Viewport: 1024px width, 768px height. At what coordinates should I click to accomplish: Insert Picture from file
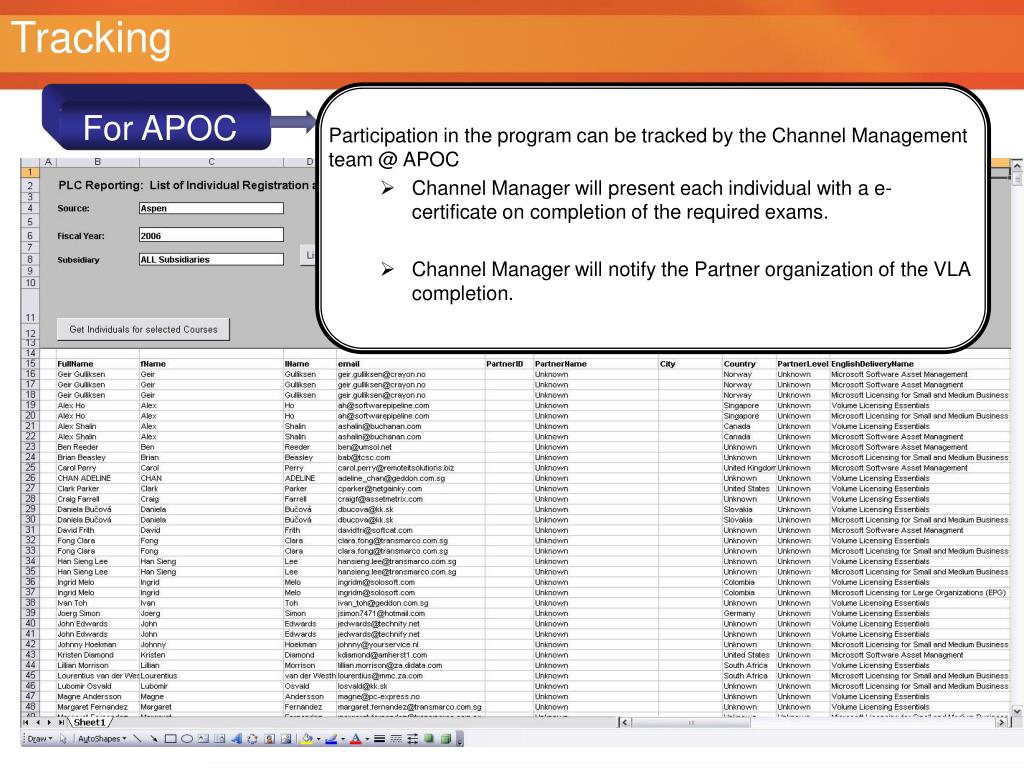285,739
